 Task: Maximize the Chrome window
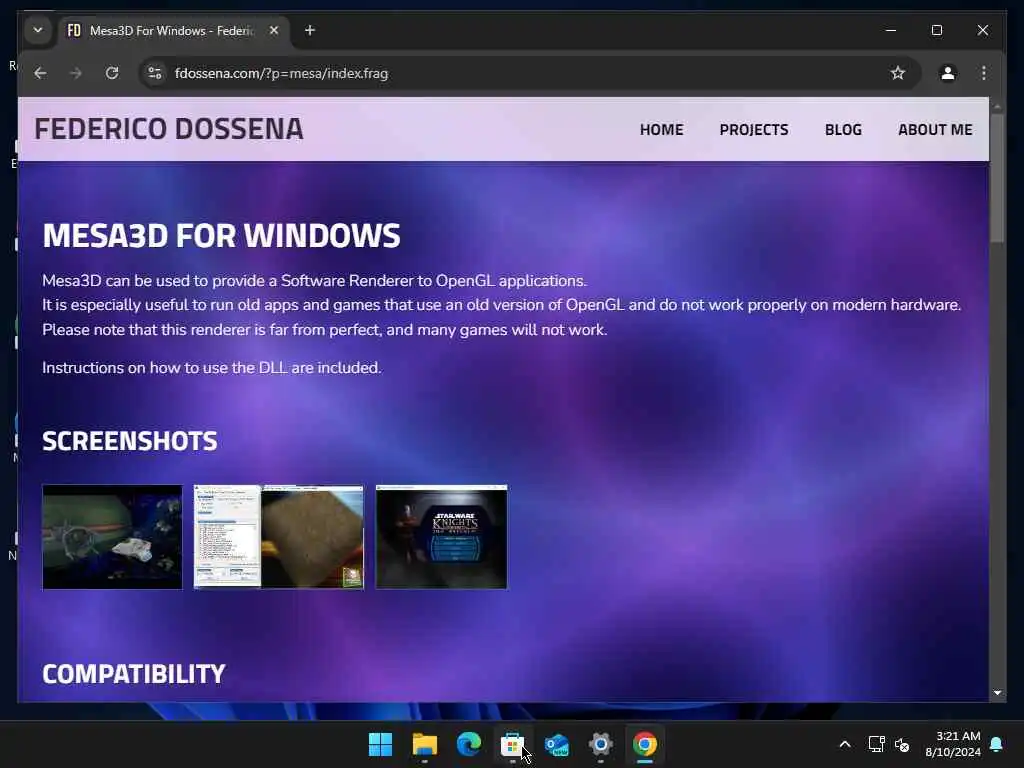[936, 30]
